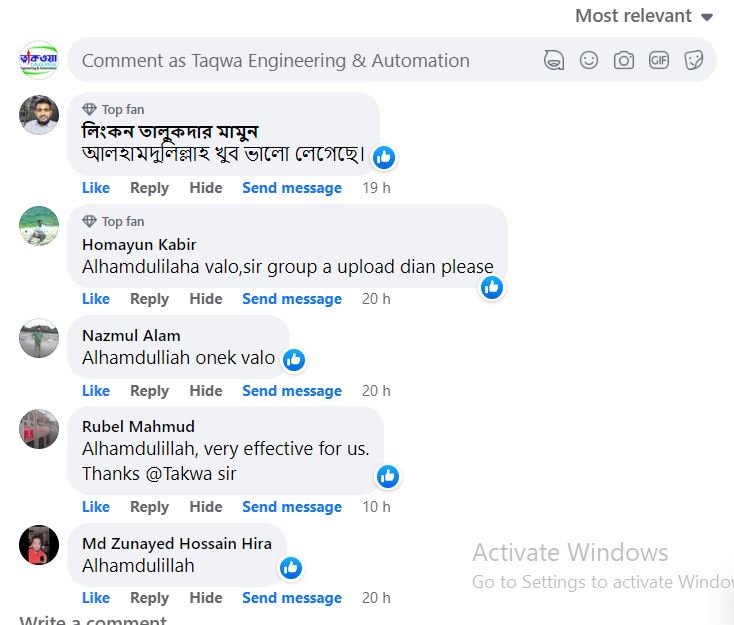Click Rubel Mahmud's profile picture

click(x=39, y=430)
